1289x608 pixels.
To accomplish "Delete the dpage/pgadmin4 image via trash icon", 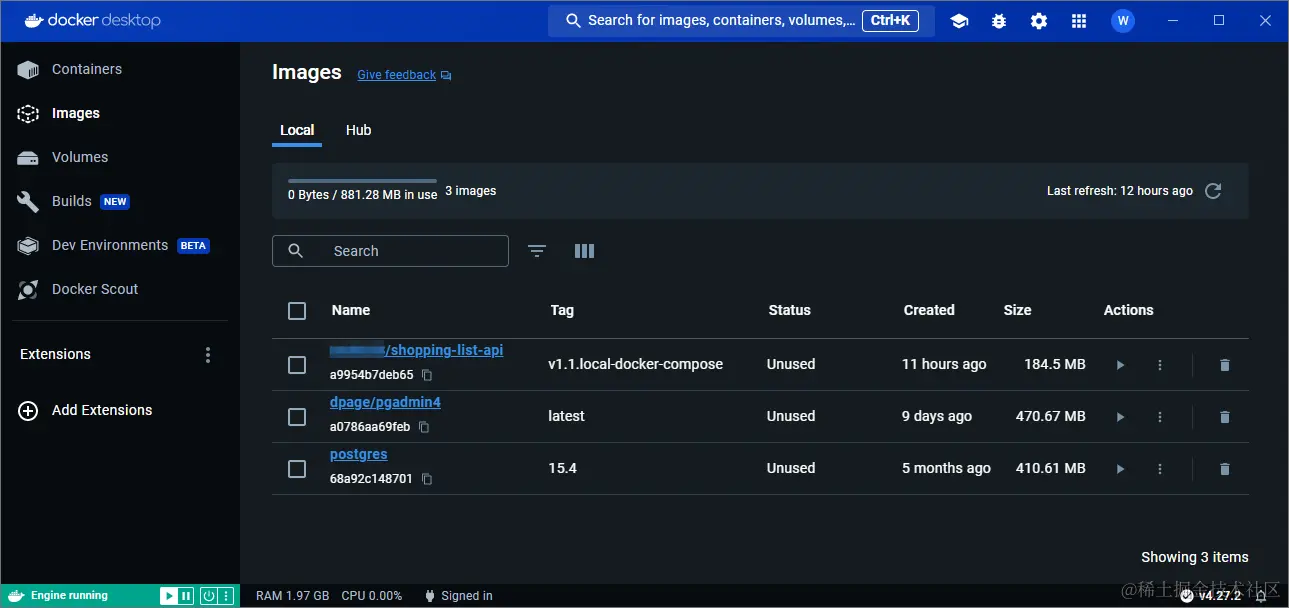I will (1224, 416).
